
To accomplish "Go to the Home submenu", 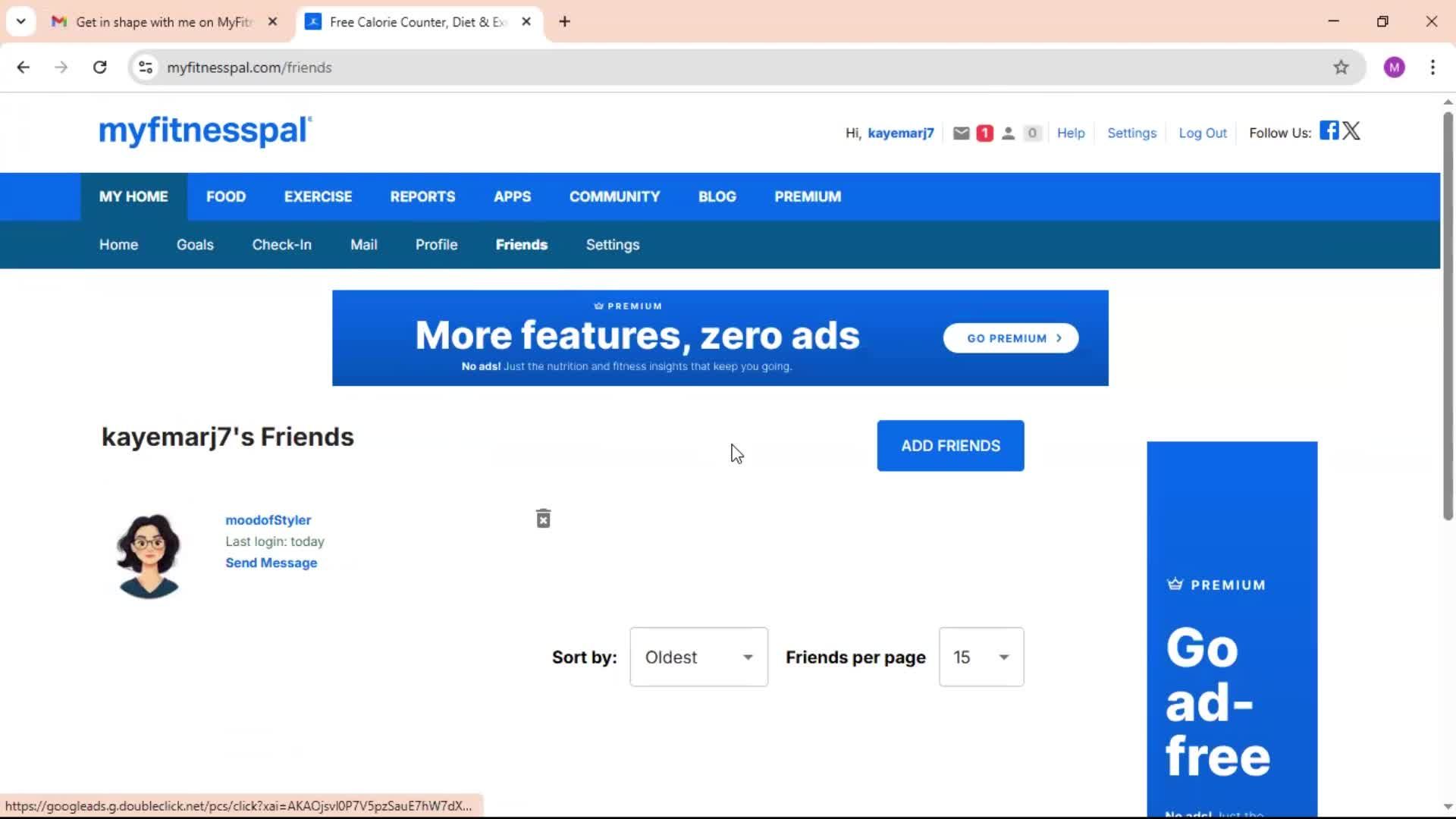I will [x=118, y=245].
